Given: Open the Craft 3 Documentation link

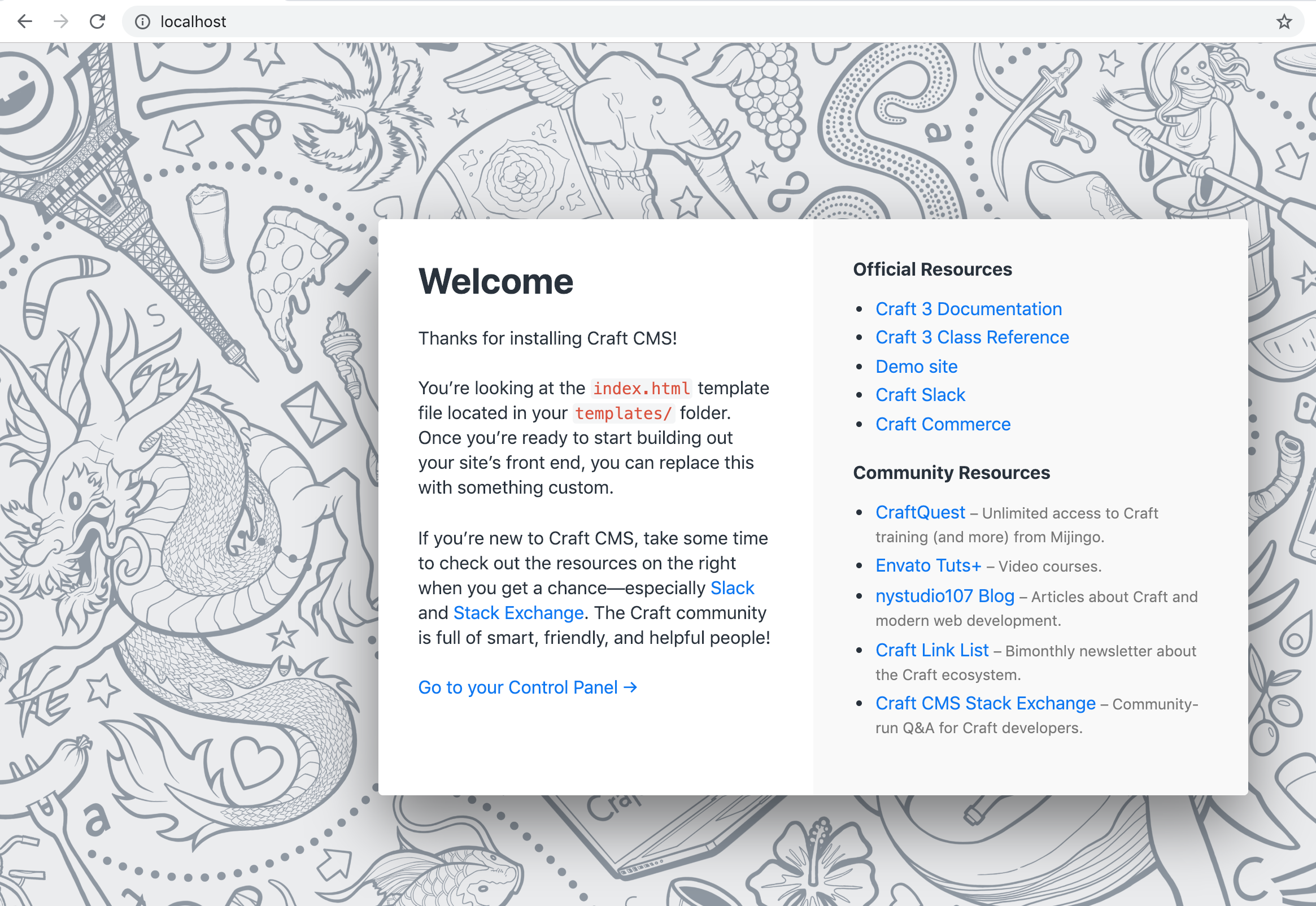Looking at the screenshot, I should tap(969, 309).
